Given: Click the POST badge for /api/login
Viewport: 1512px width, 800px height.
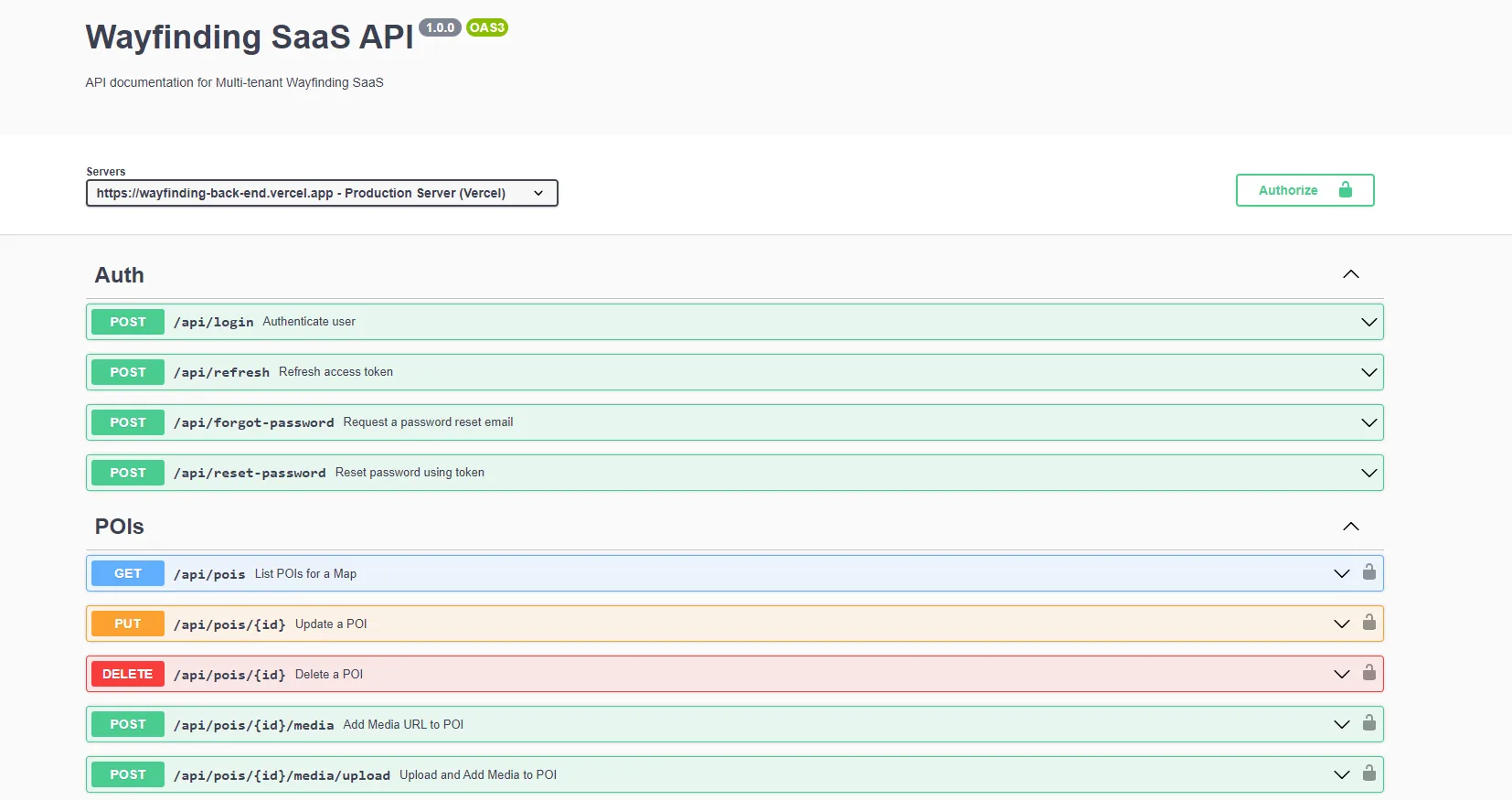Looking at the screenshot, I should 128,322.
